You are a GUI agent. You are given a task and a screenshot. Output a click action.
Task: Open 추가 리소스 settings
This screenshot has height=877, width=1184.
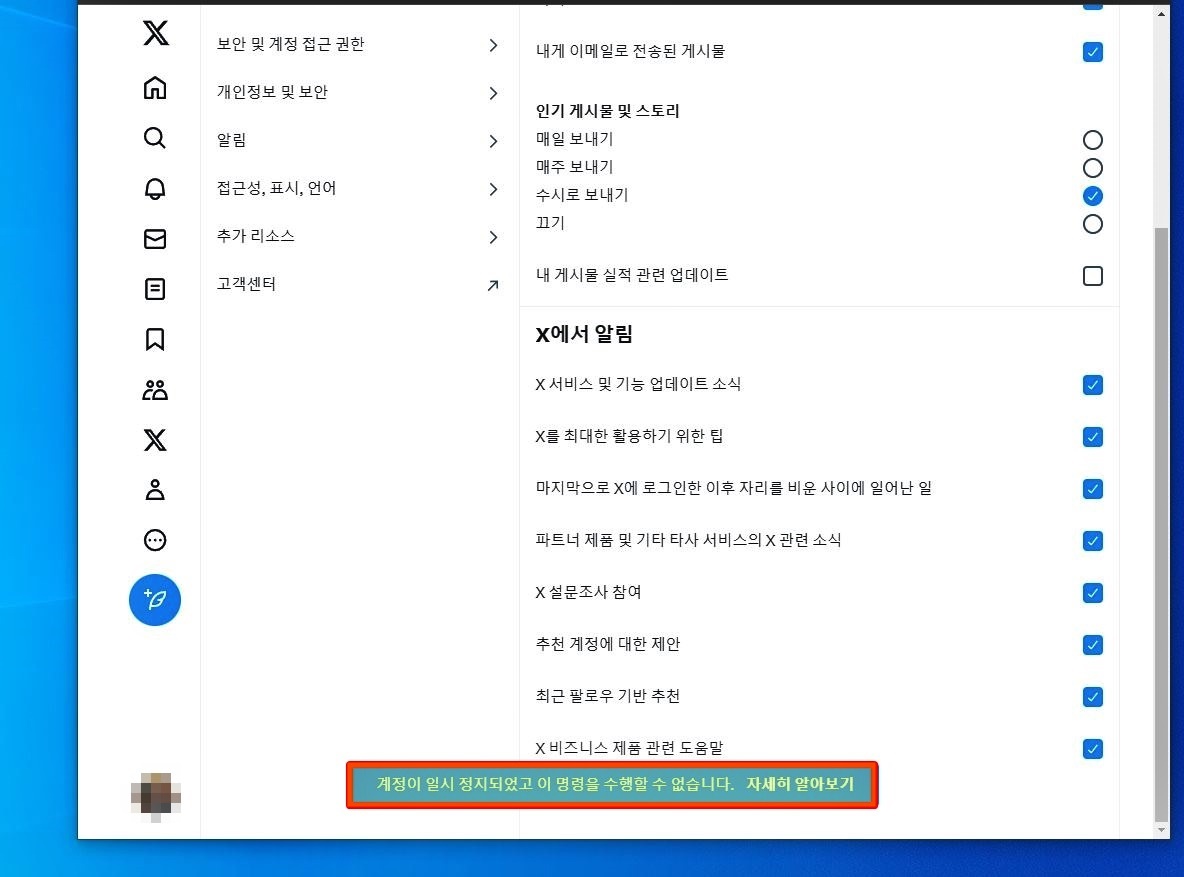359,236
